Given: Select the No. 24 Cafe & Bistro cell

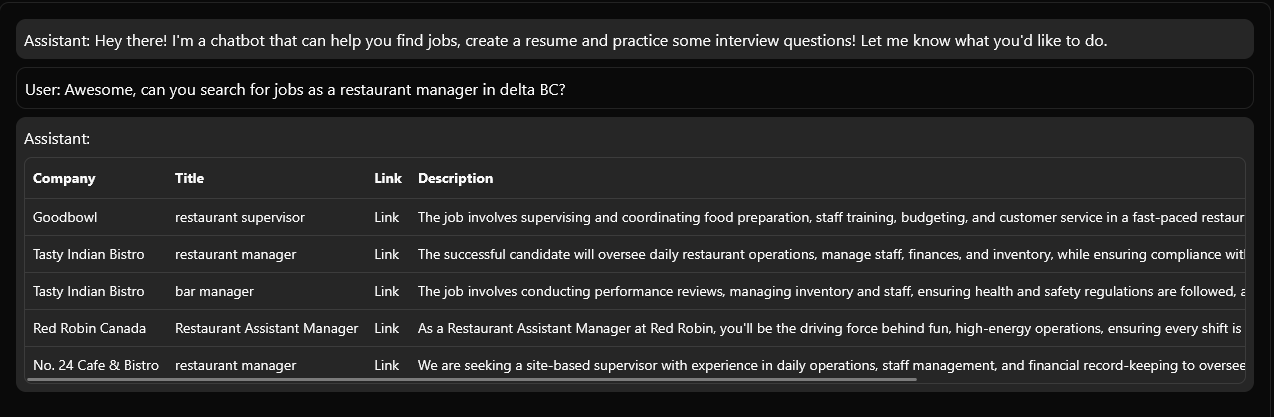Looking at the screenshot, I should click(96, 365).
